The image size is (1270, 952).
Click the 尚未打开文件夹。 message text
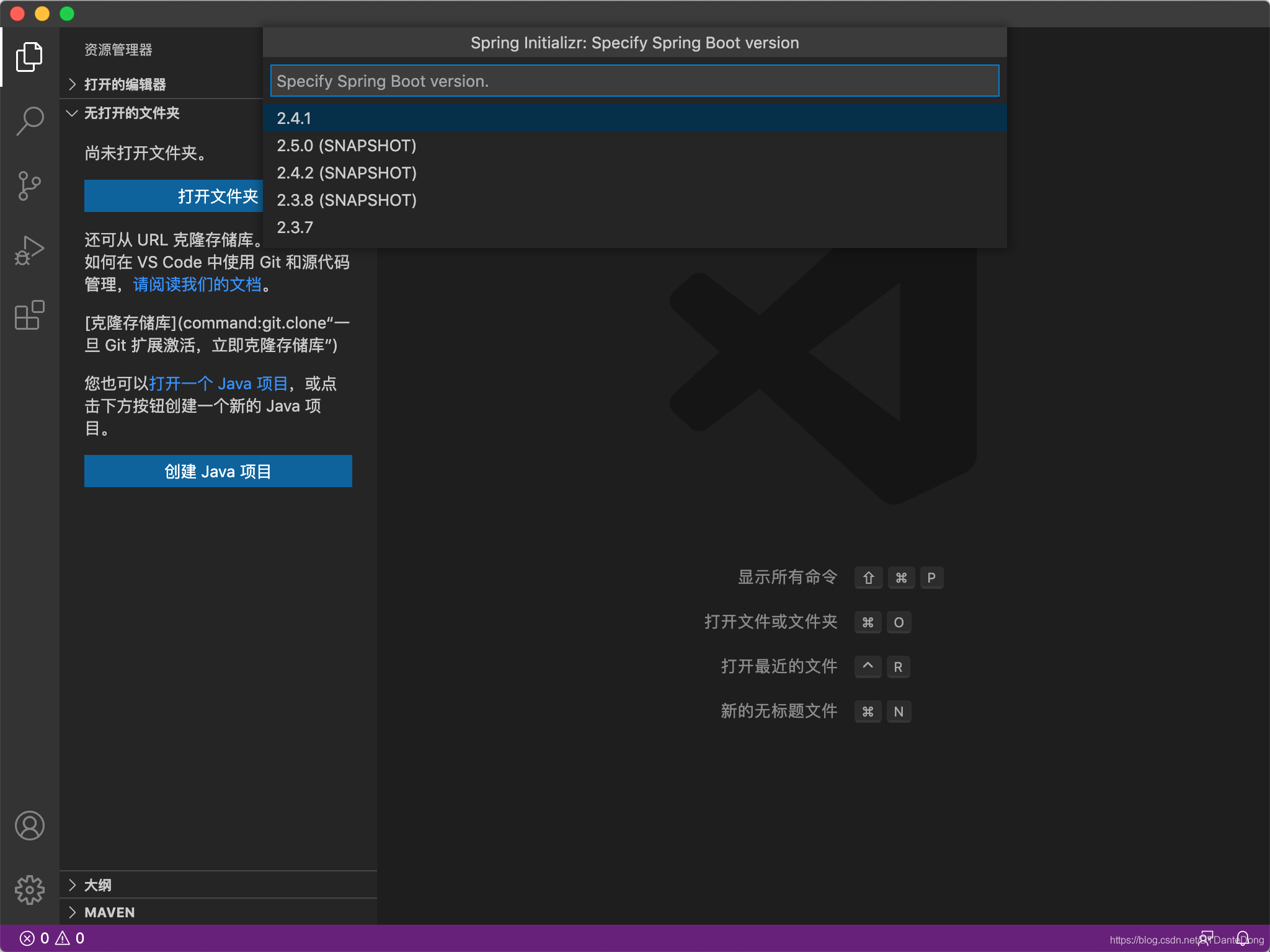point(146,153)
